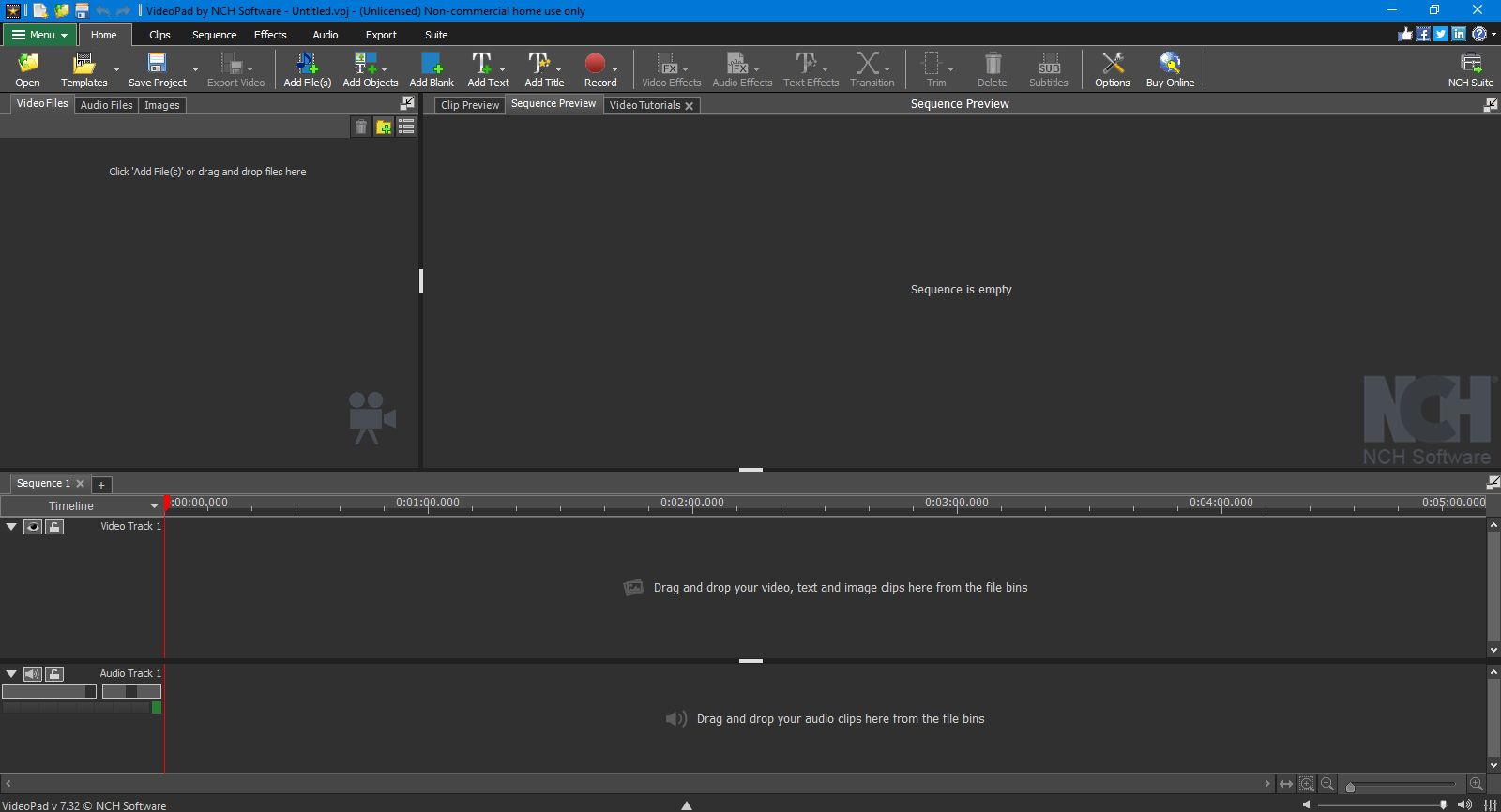
Task: Close the Sequence 1 tab
Action: (x=81, y=484)
